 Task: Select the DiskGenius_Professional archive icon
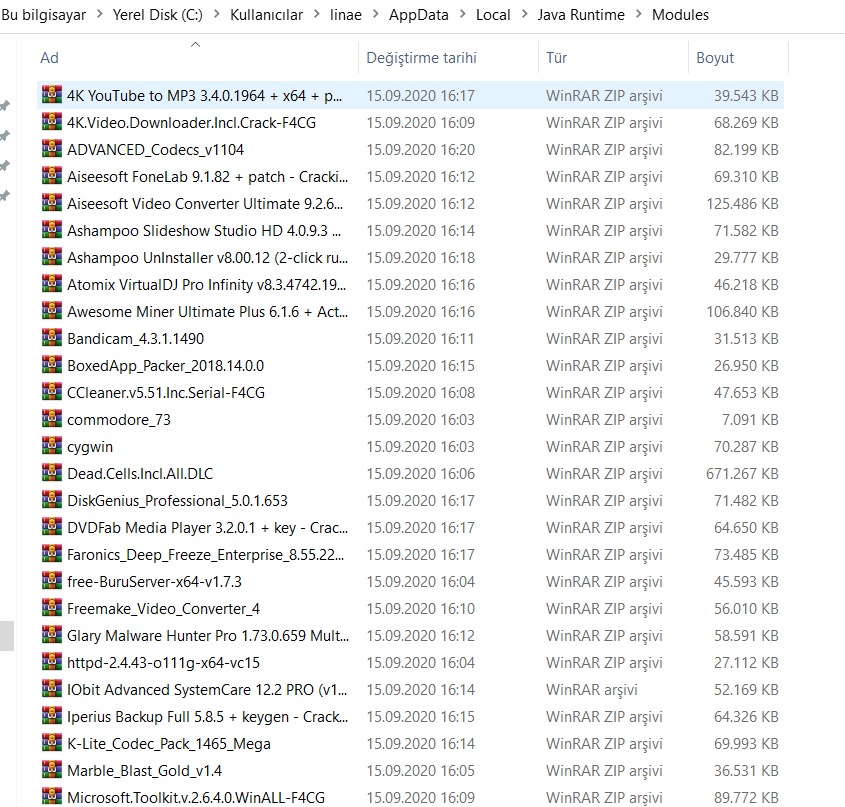pyautogui.click(x=52, y=500)
